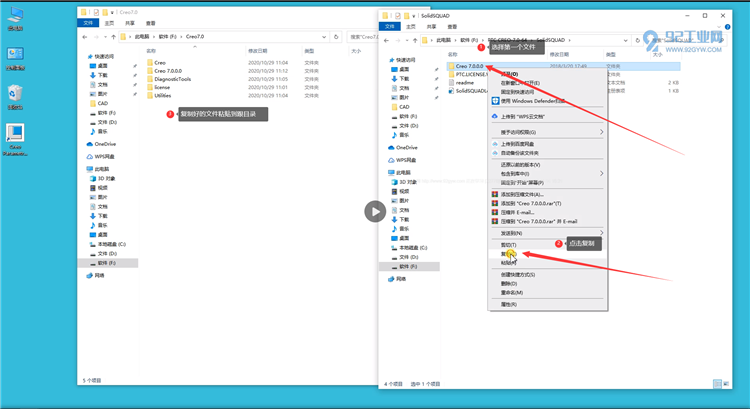Open 共享 tab in SolidSQUAD window ribbon
This screenshot has width=750, height=409.
(431, 27)
